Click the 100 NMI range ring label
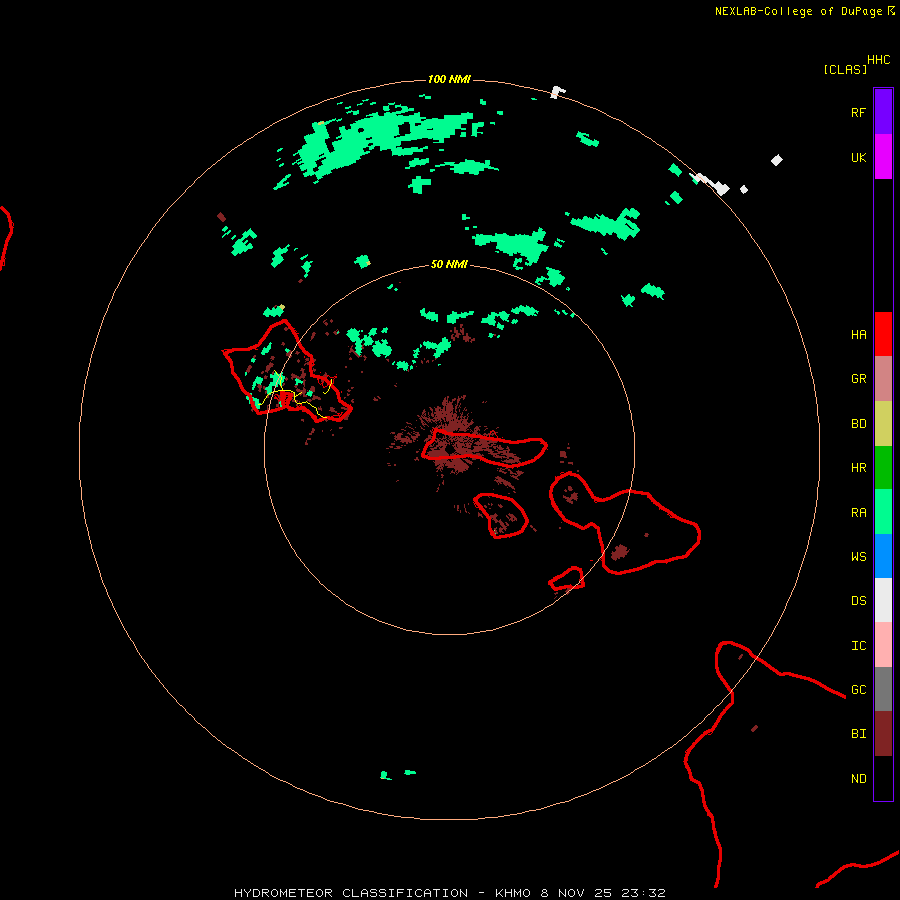Screen dimensions: 900x900 449,79
